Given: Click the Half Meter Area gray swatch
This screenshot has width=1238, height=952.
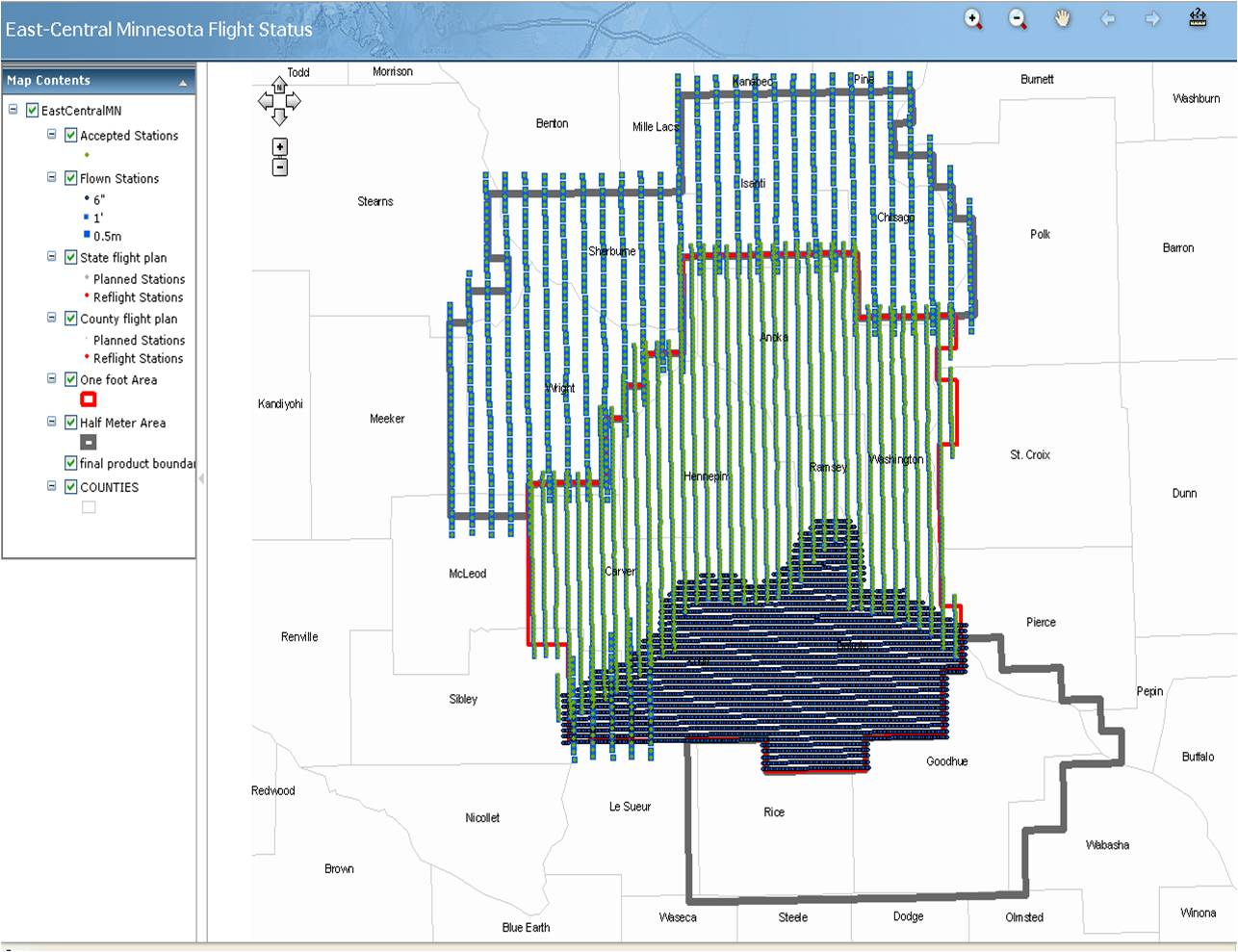Looking at the screenshot, I should click(88, 443).
